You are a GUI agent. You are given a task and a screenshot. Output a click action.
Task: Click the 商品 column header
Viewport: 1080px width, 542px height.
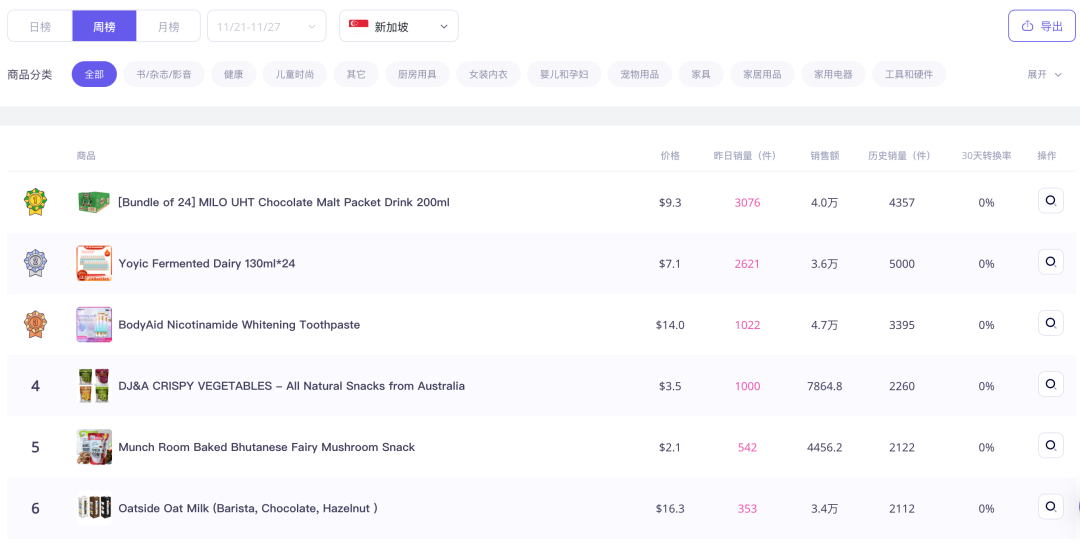point(86,156)
